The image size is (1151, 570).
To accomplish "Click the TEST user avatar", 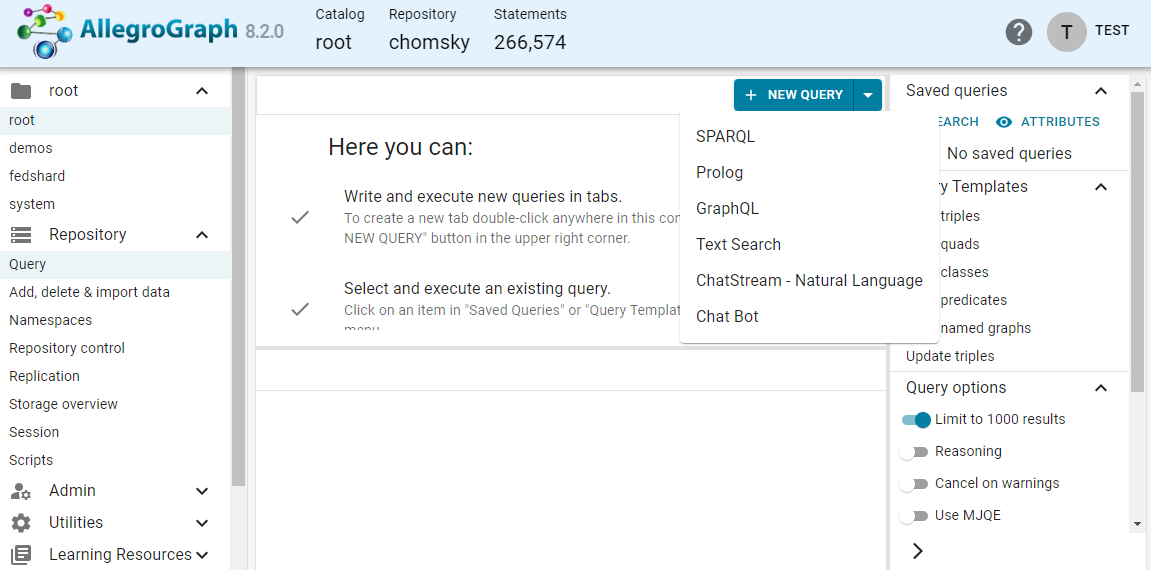I will [x=1067, y=32].
